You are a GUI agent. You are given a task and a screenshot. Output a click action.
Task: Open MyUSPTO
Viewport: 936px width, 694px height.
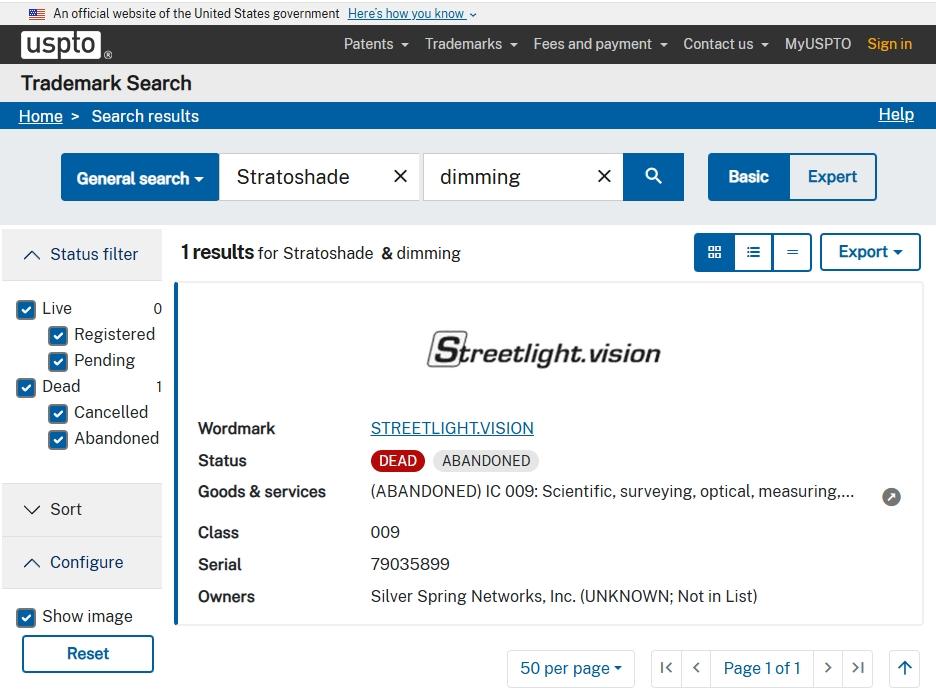click(818, 44)
